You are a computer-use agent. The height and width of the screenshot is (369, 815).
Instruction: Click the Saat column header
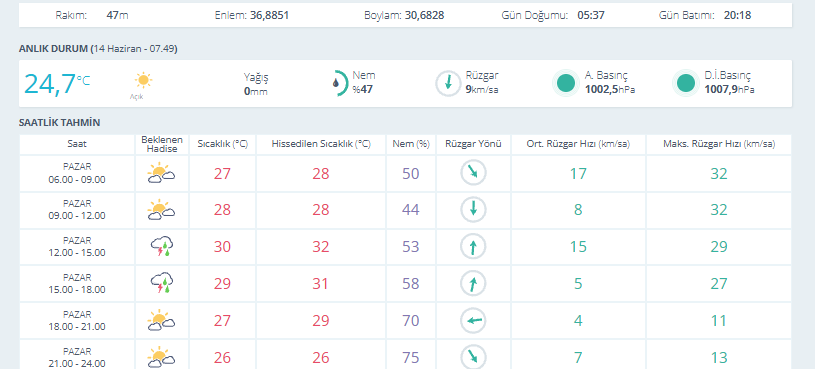click(77, 144)
